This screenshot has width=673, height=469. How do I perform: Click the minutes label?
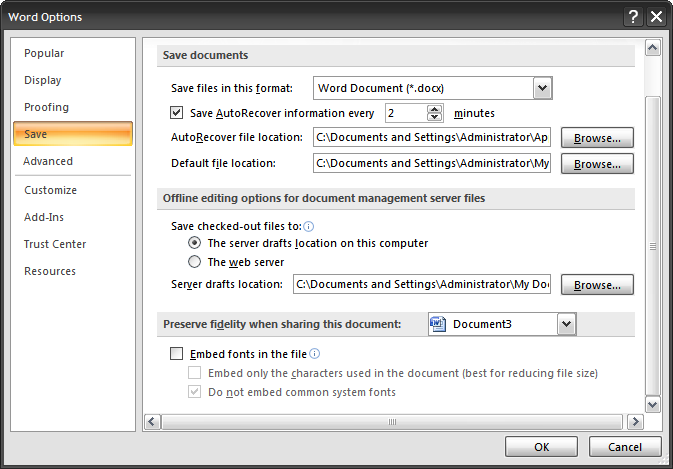coord(474,113)
